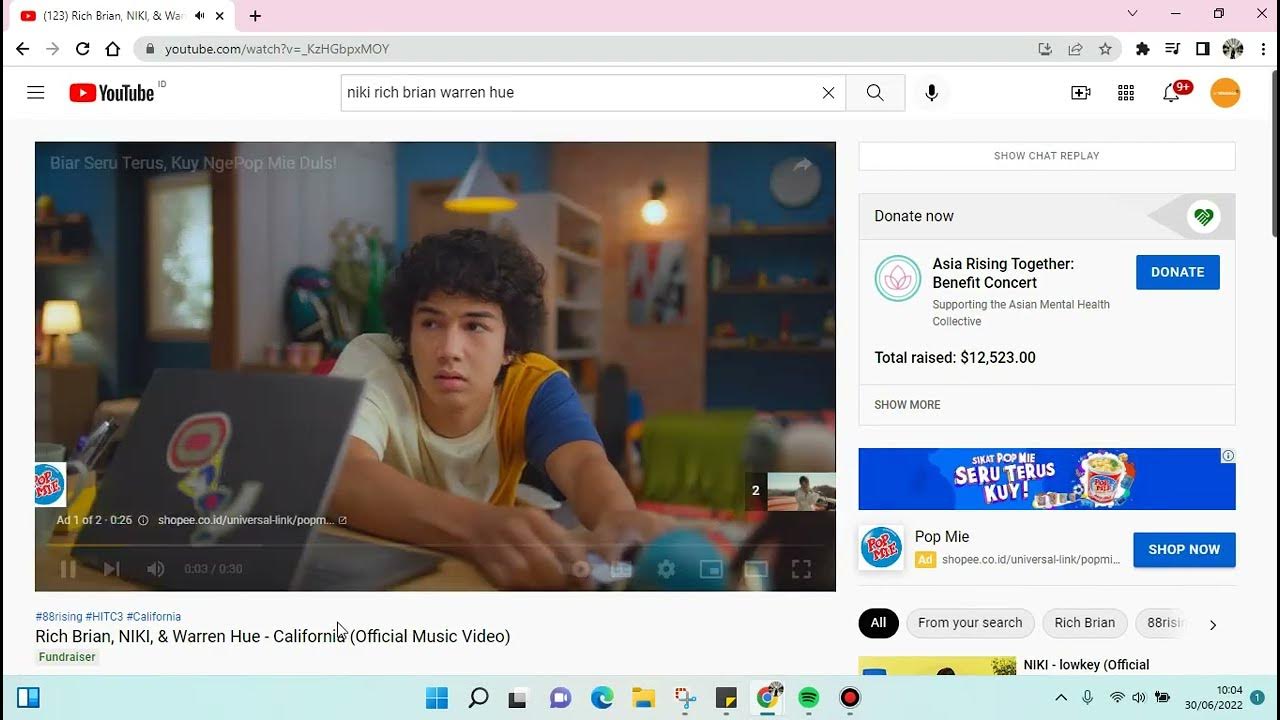
Task: Click the #88rising hashtag
Action: point(59,617)
